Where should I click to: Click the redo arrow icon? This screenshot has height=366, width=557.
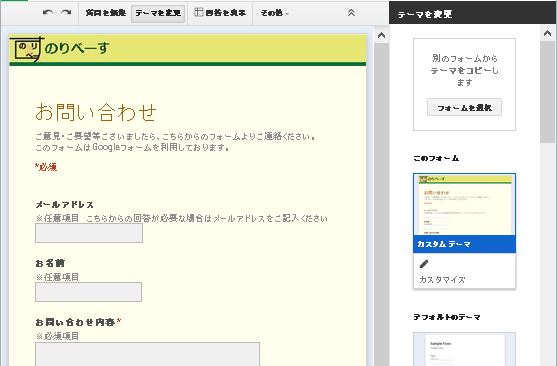(66, 12)
